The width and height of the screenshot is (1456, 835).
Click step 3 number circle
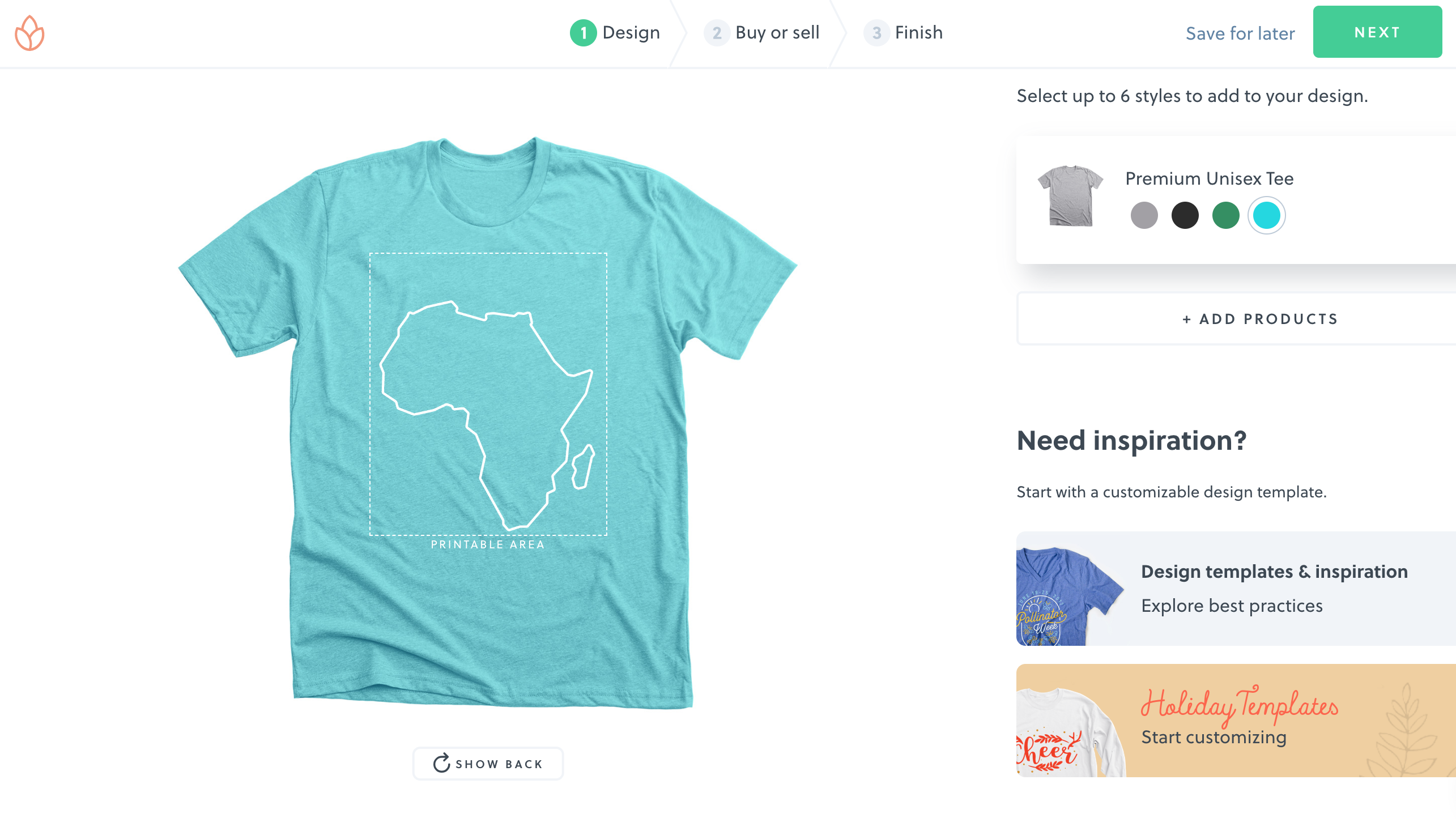(876, 33)
